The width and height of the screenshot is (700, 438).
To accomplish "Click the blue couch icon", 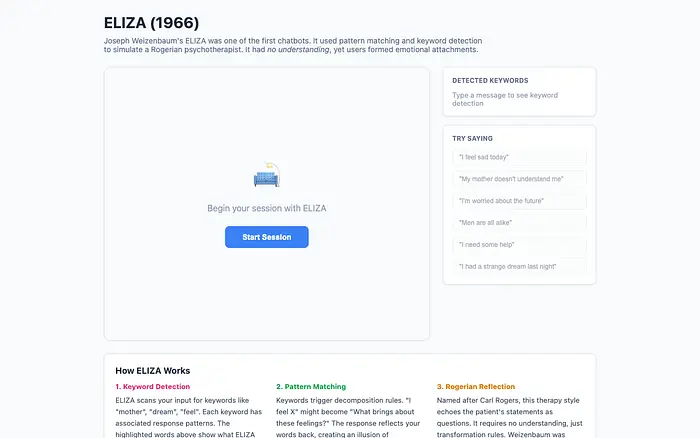I will tap(266, 177).
